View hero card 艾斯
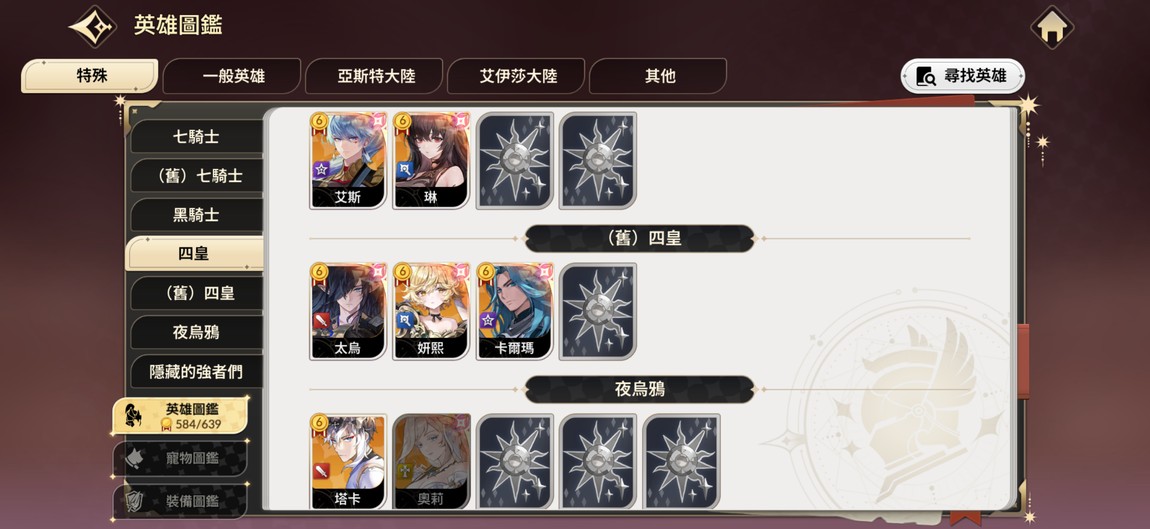1150x529 pixels. pos(348,161)
